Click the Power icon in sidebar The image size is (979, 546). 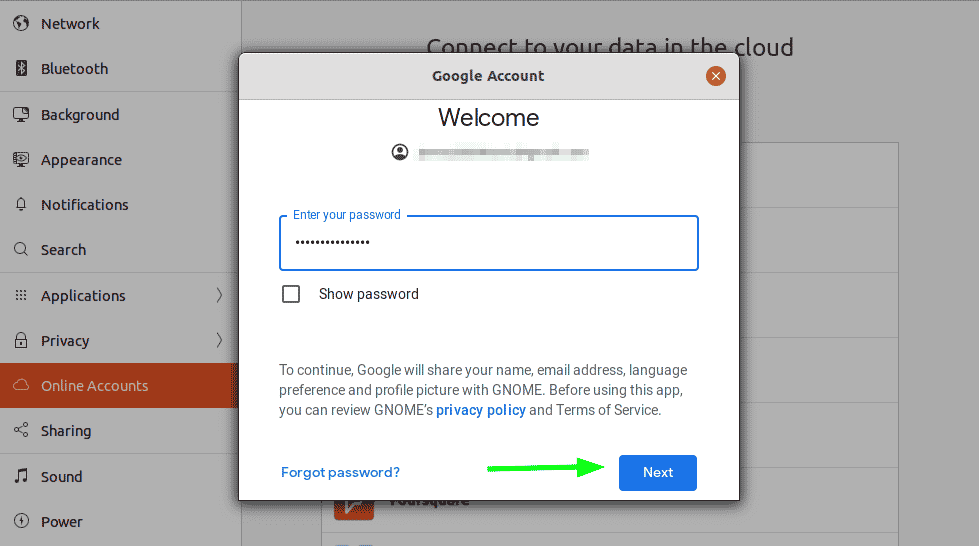coord(21,521)
